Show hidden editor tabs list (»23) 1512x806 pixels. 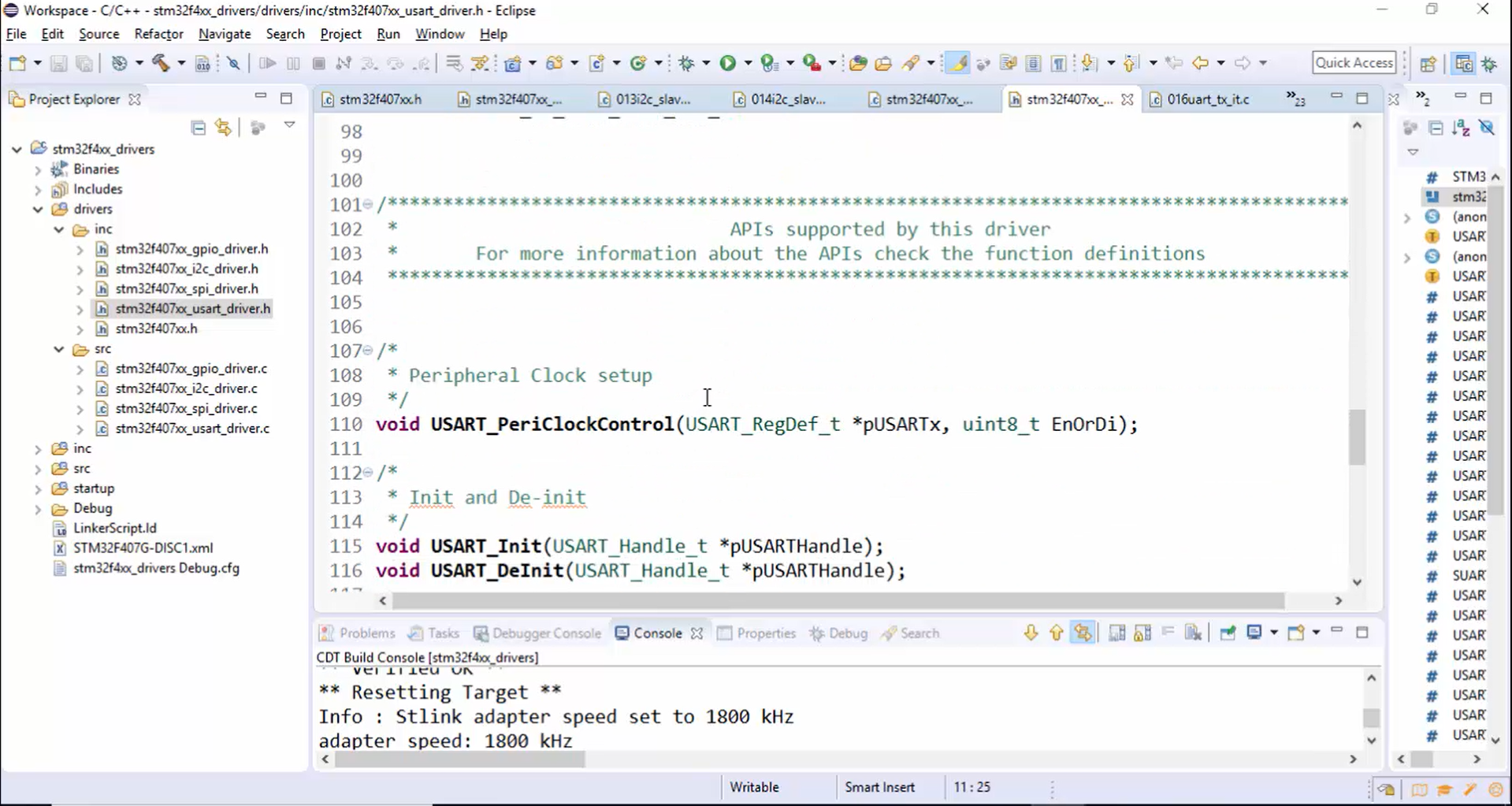pyautogui.click(x=1295, y=98)
